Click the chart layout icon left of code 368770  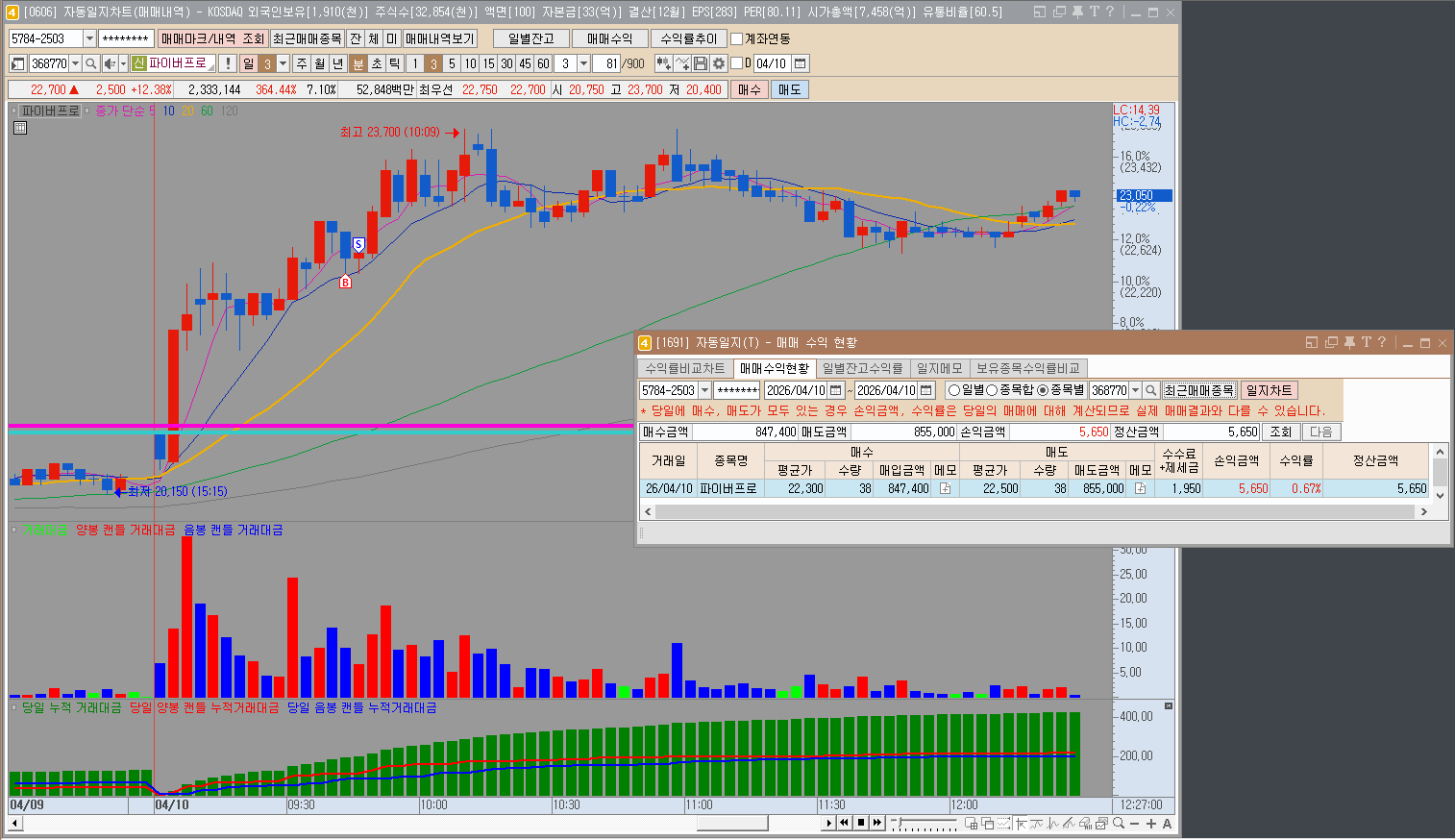click(18, 63)
